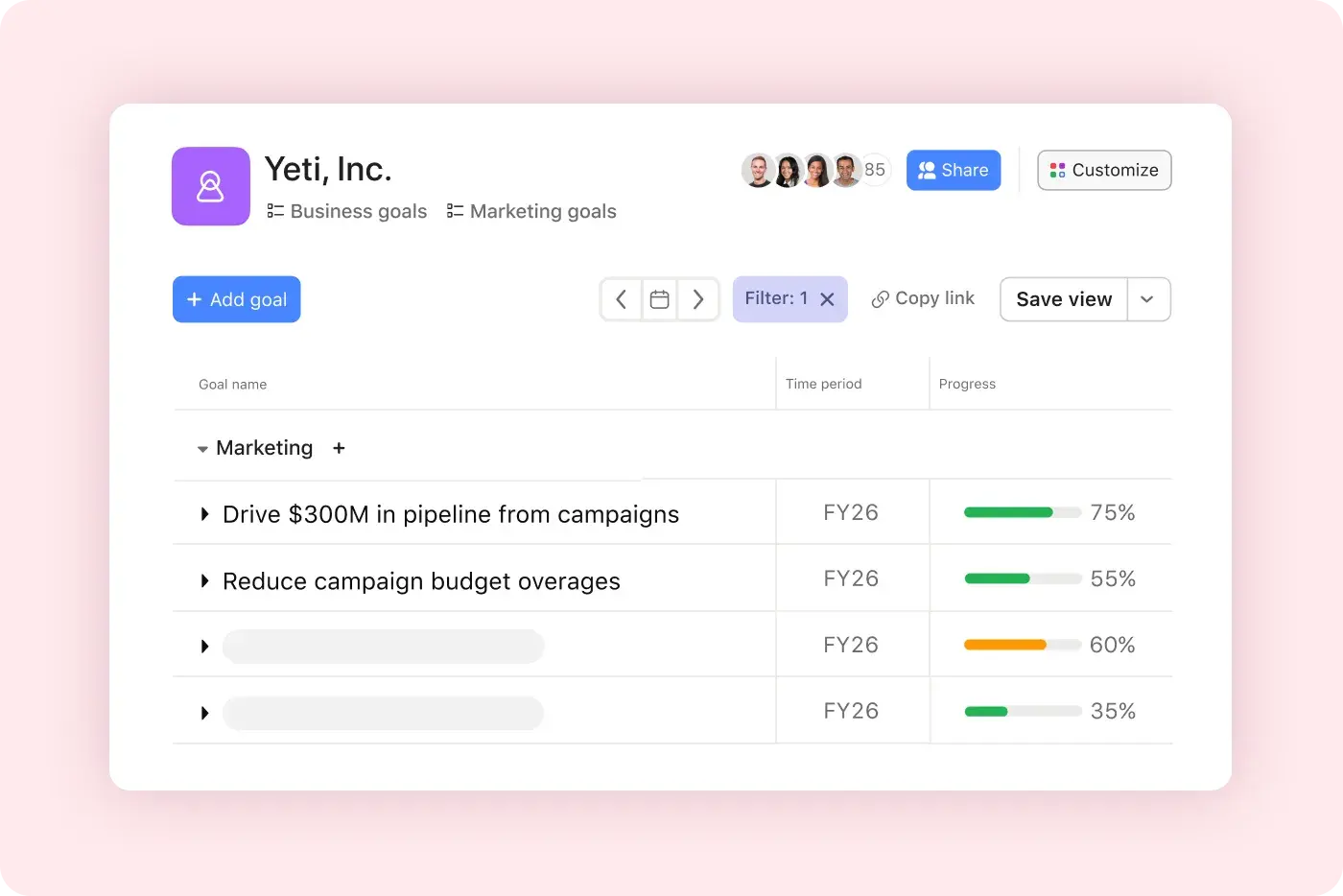The height and width of the screenshot is (896, 1343).
Task: Click the Add goal button
Action: point(236,298)
